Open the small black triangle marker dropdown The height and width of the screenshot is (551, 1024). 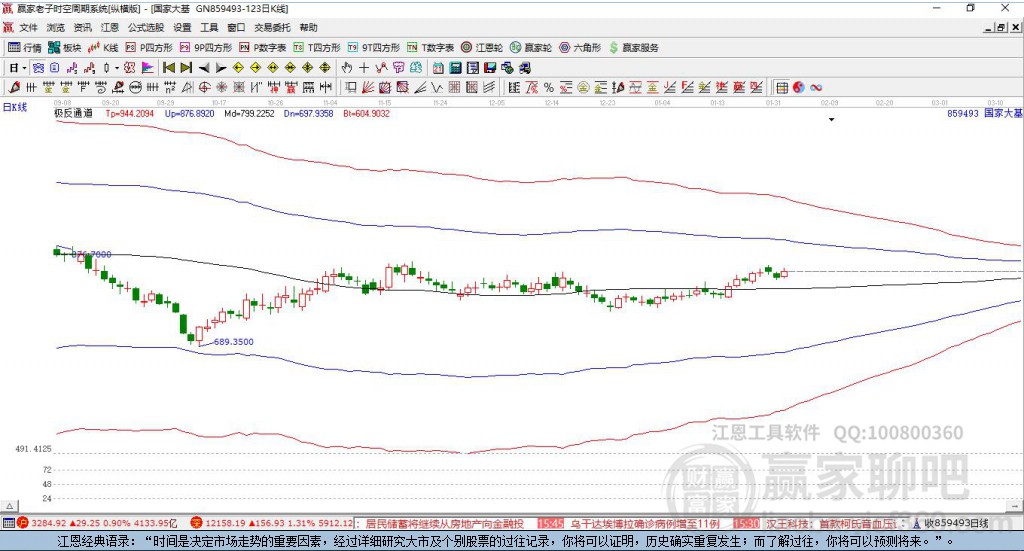coord(831,119)
